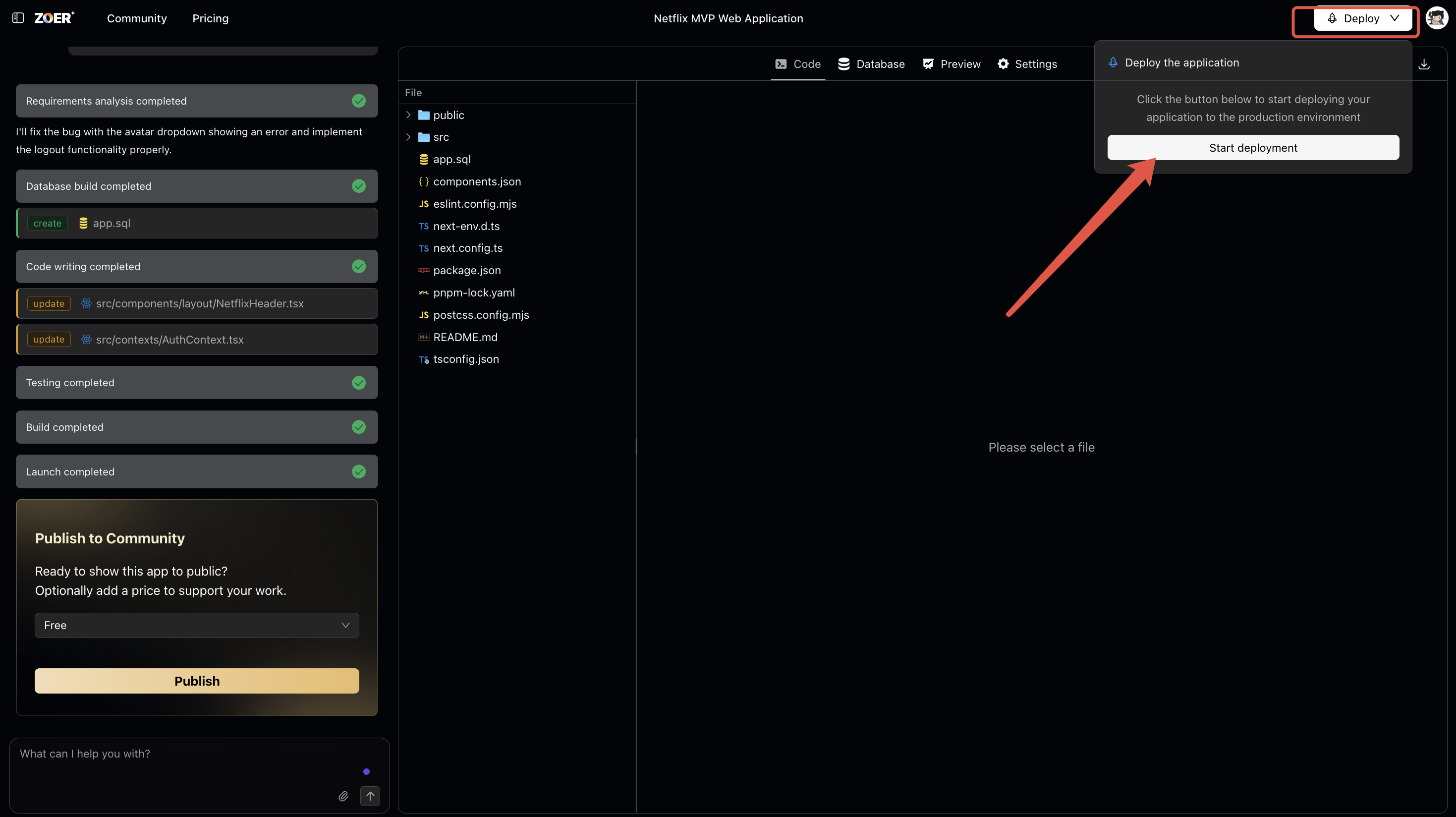Screen dimensions: 1456x817
Task: Toggle the sidebar panel icon beside ZOER logo
Action: 18,18
